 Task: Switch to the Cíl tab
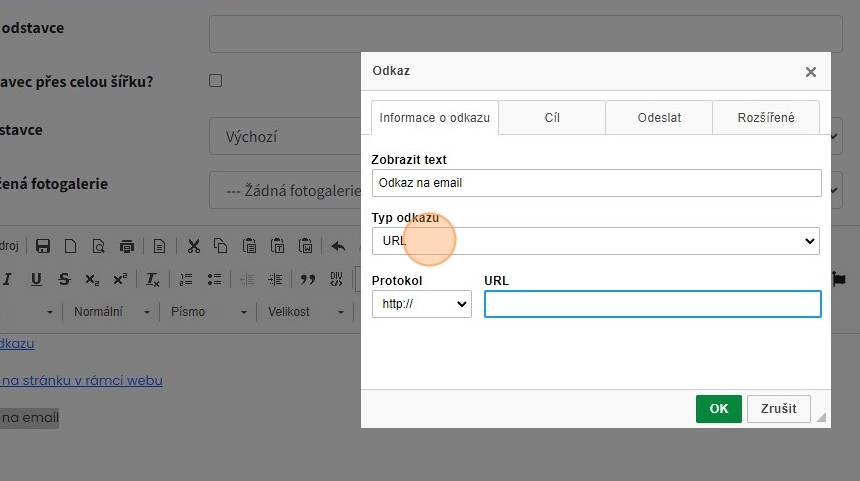tap(552, 117)
